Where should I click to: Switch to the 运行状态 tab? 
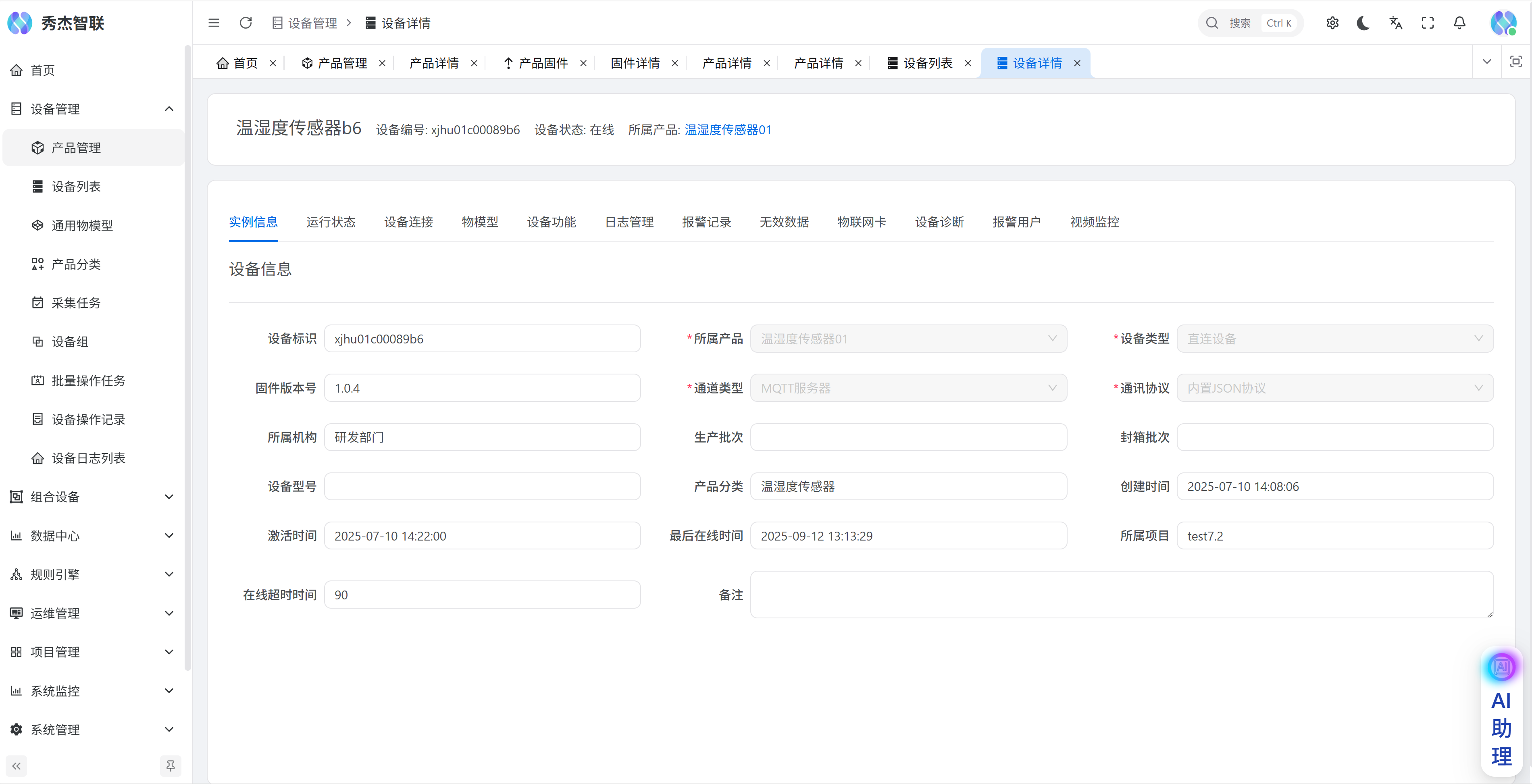pos(331,222)
